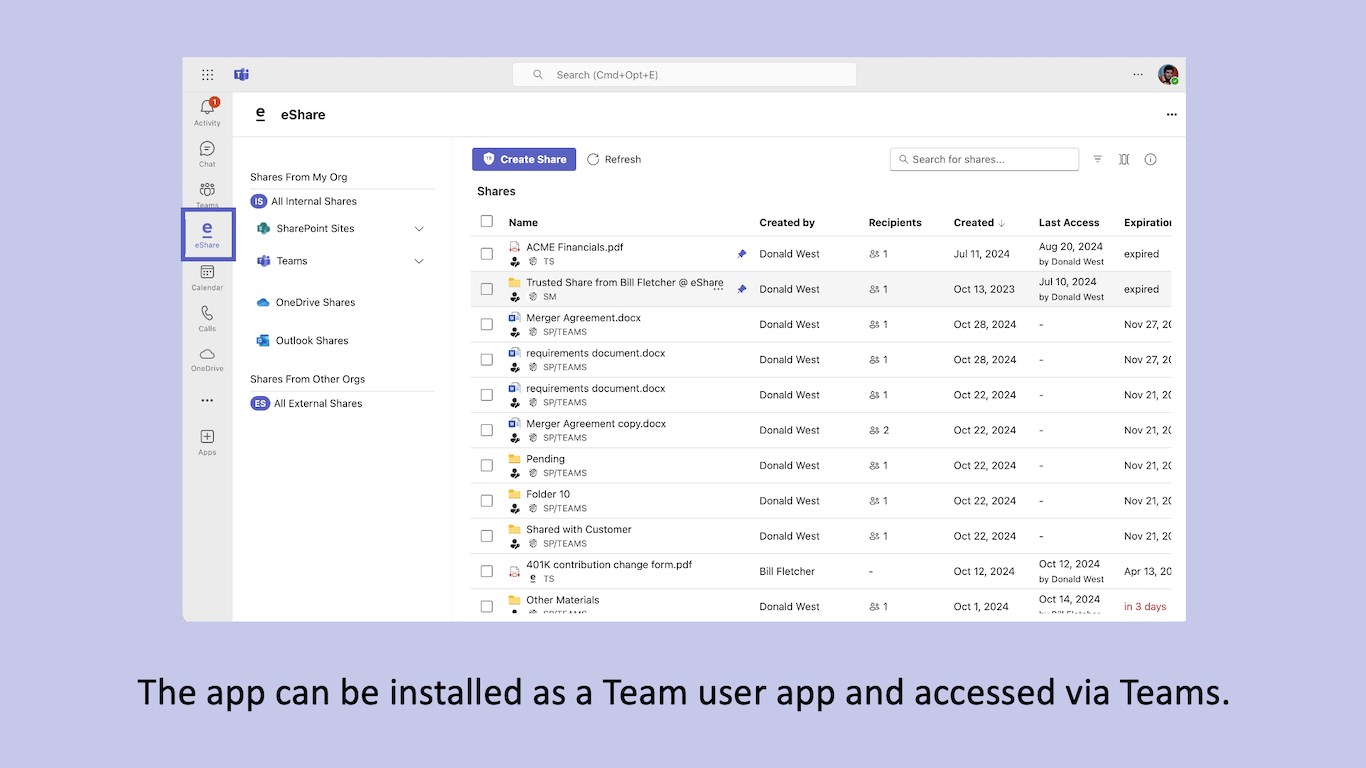Open the Calendar app icon
The image size is (1366, 768).
pyautogui.click(x=207, y=273)
